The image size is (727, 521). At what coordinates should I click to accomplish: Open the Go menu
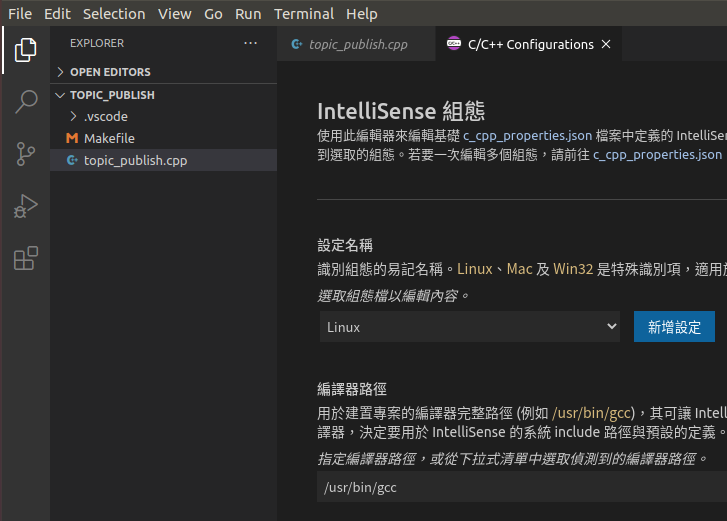pos(213,14)
